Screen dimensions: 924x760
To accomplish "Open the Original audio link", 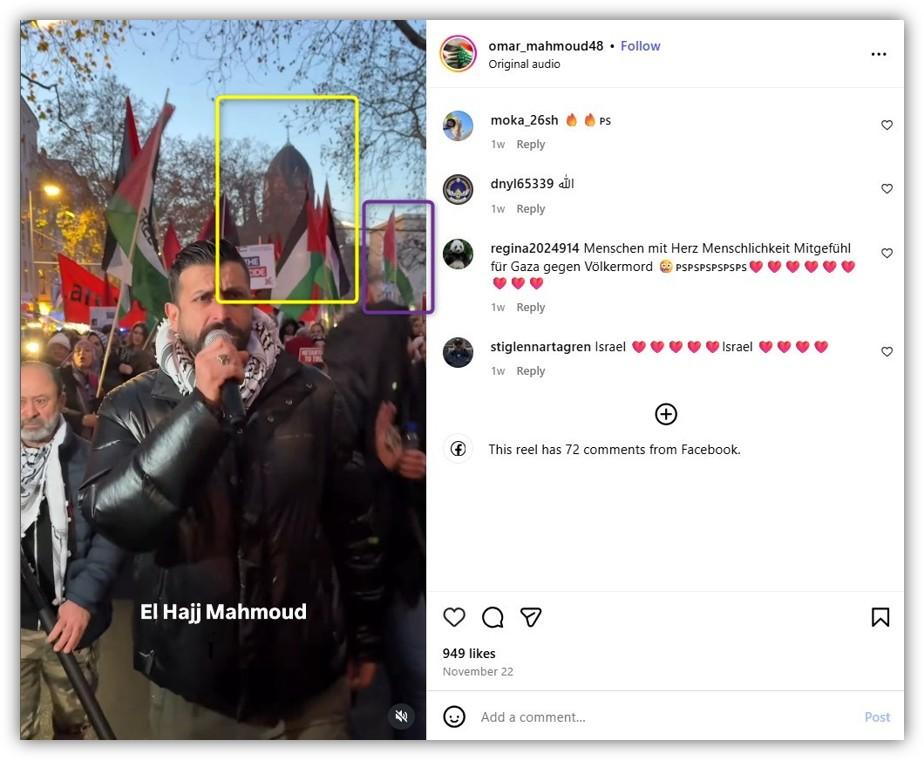I will point(524,64).
